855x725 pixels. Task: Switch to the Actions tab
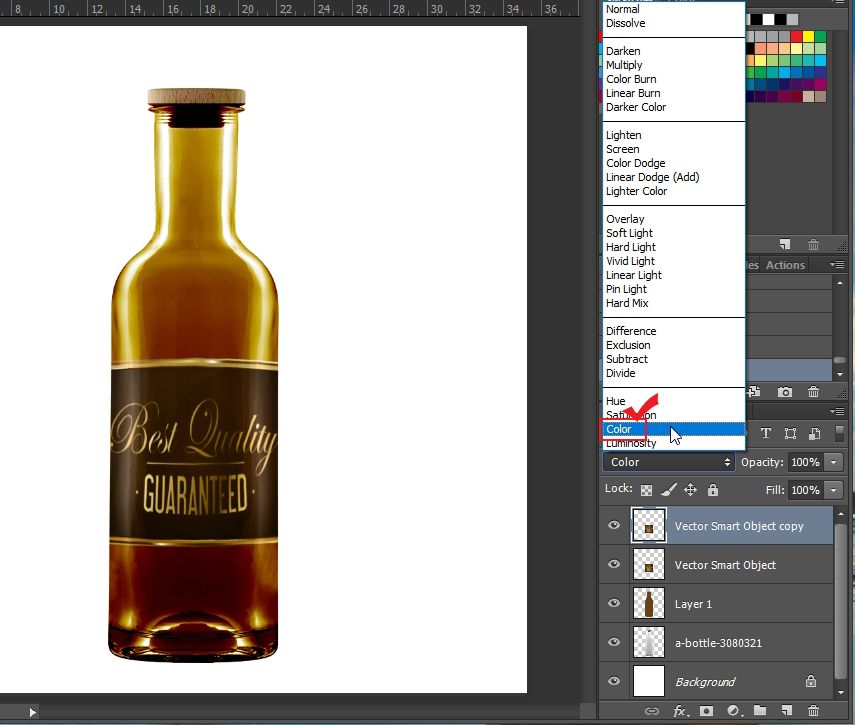785,265
